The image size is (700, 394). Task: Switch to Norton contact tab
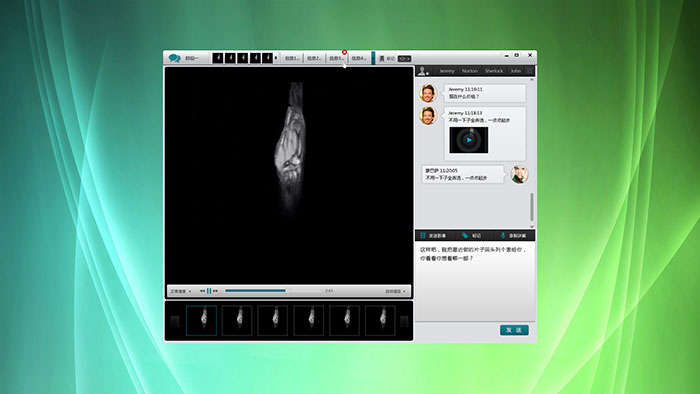(470, 71)
